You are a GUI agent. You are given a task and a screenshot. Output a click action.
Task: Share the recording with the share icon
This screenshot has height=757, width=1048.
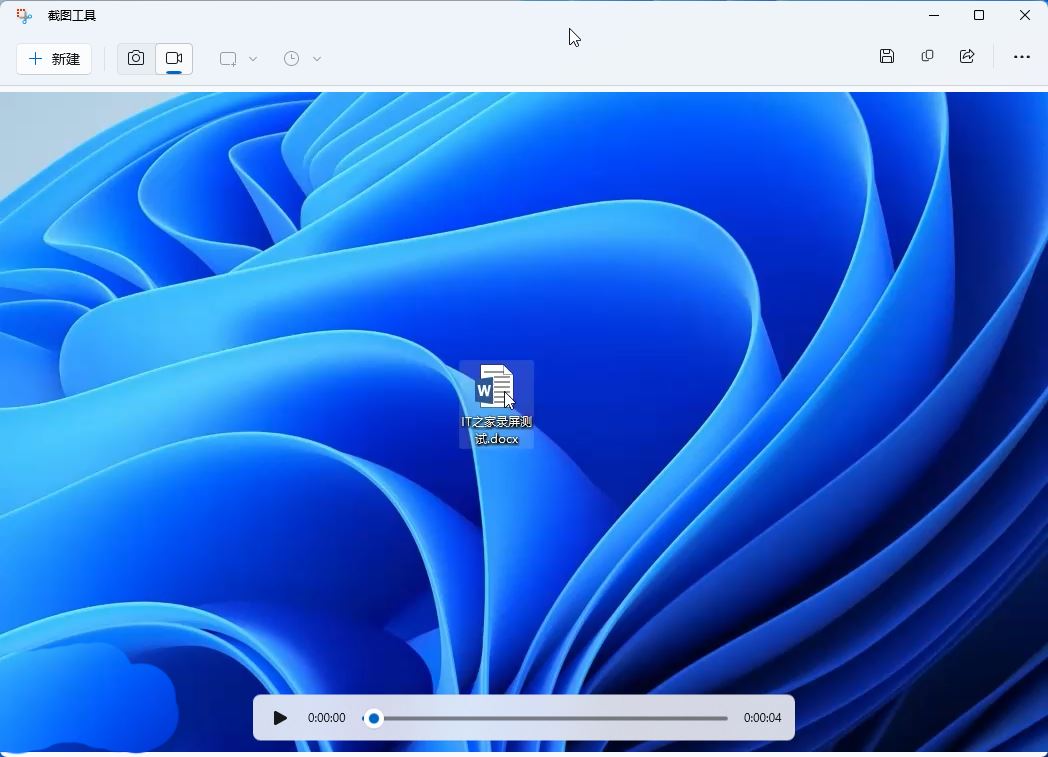coord(967,57)
